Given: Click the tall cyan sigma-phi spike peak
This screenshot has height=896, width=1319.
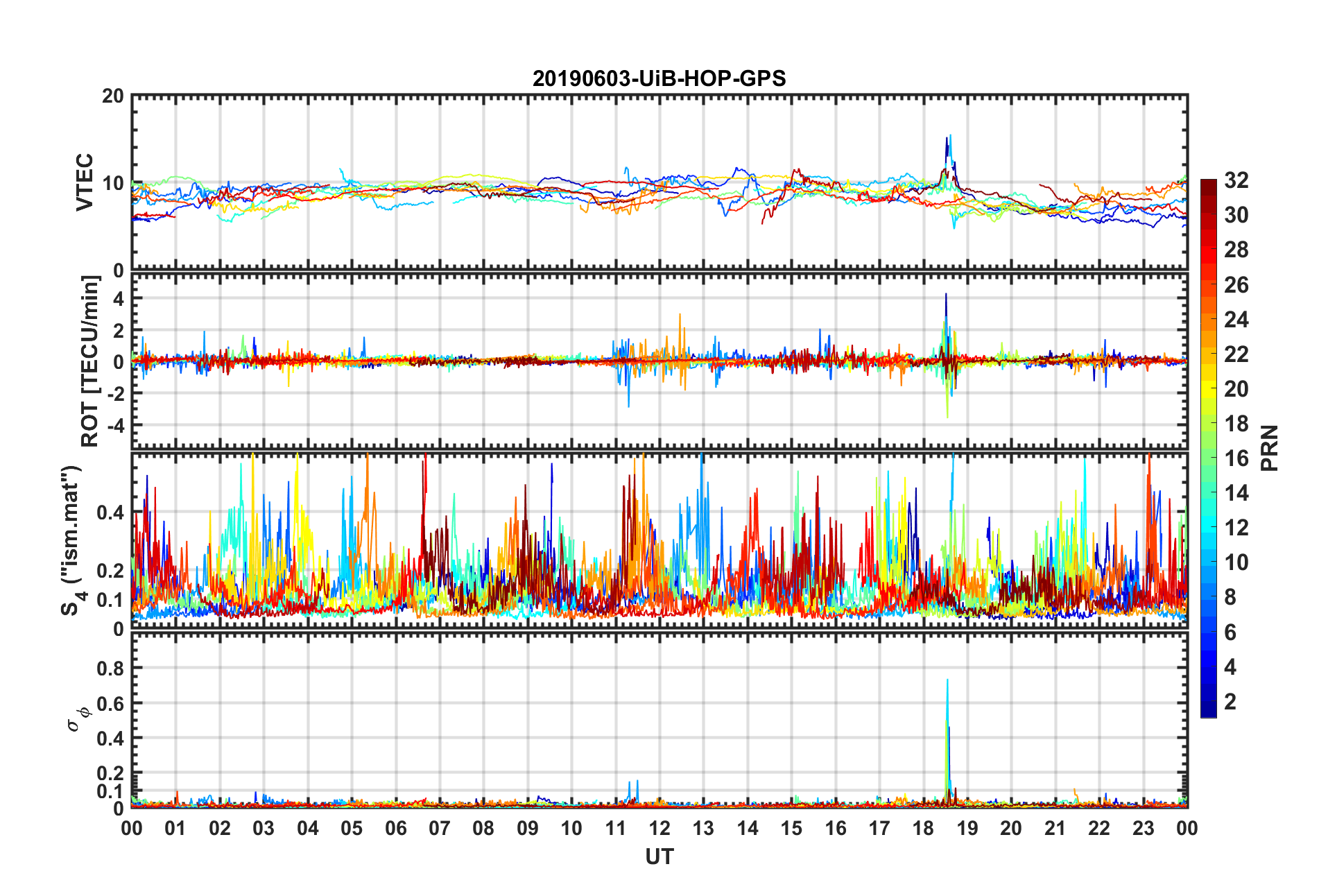Looking at the screenshot, I should point(947,681).
